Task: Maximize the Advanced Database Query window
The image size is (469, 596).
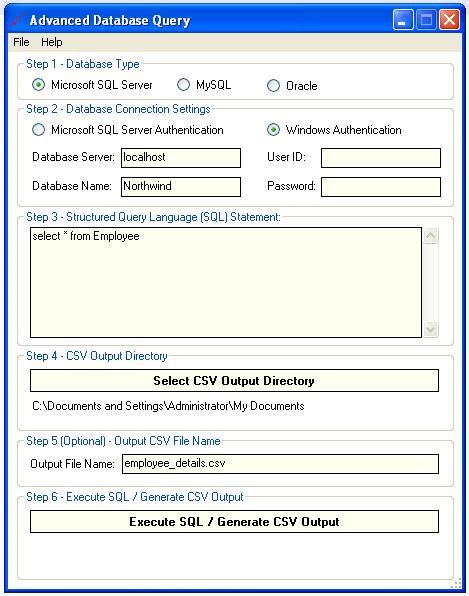Action: pos(426,20)
